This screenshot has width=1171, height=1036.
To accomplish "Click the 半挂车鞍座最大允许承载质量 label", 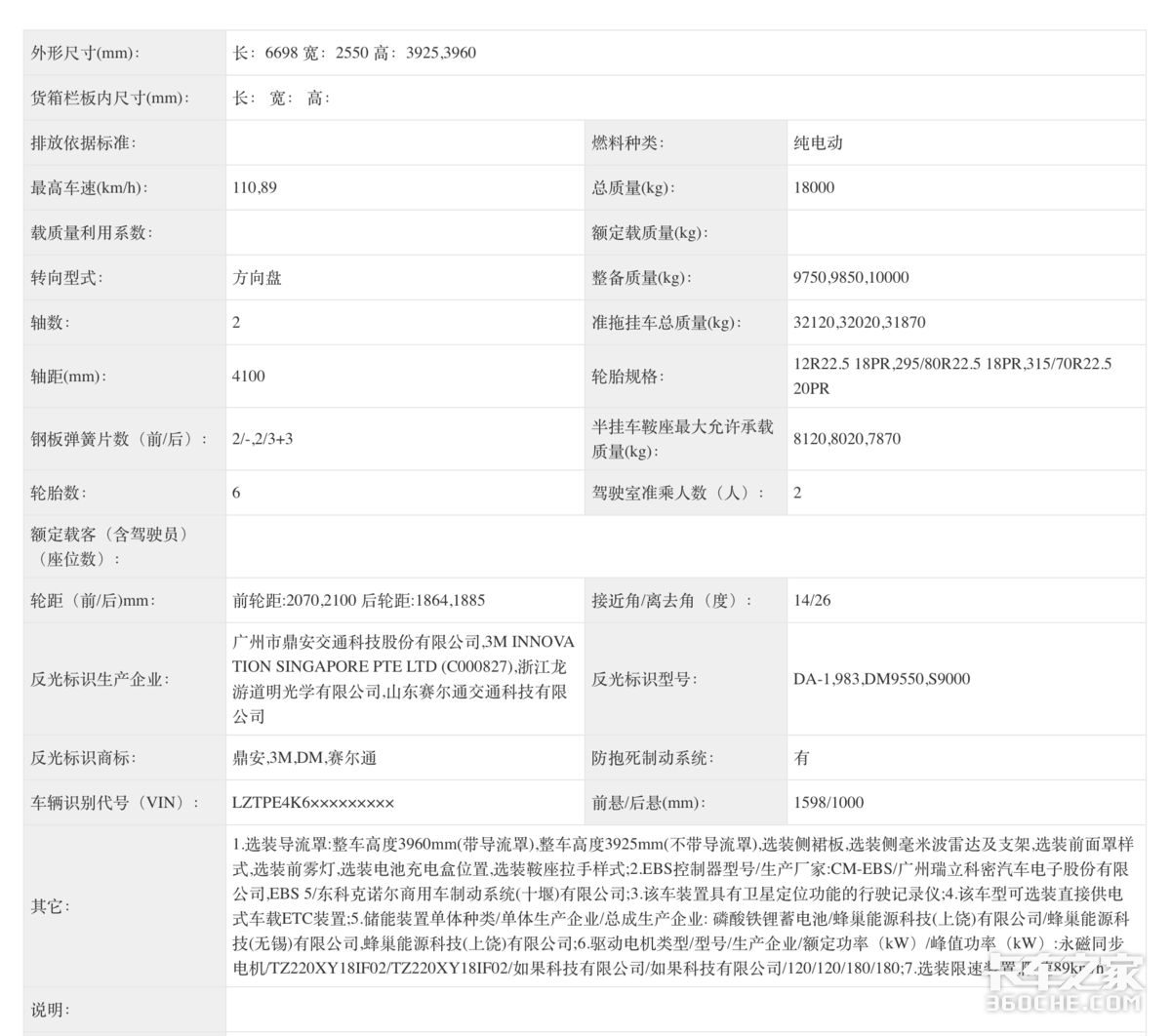I will (x=683, y=439).
